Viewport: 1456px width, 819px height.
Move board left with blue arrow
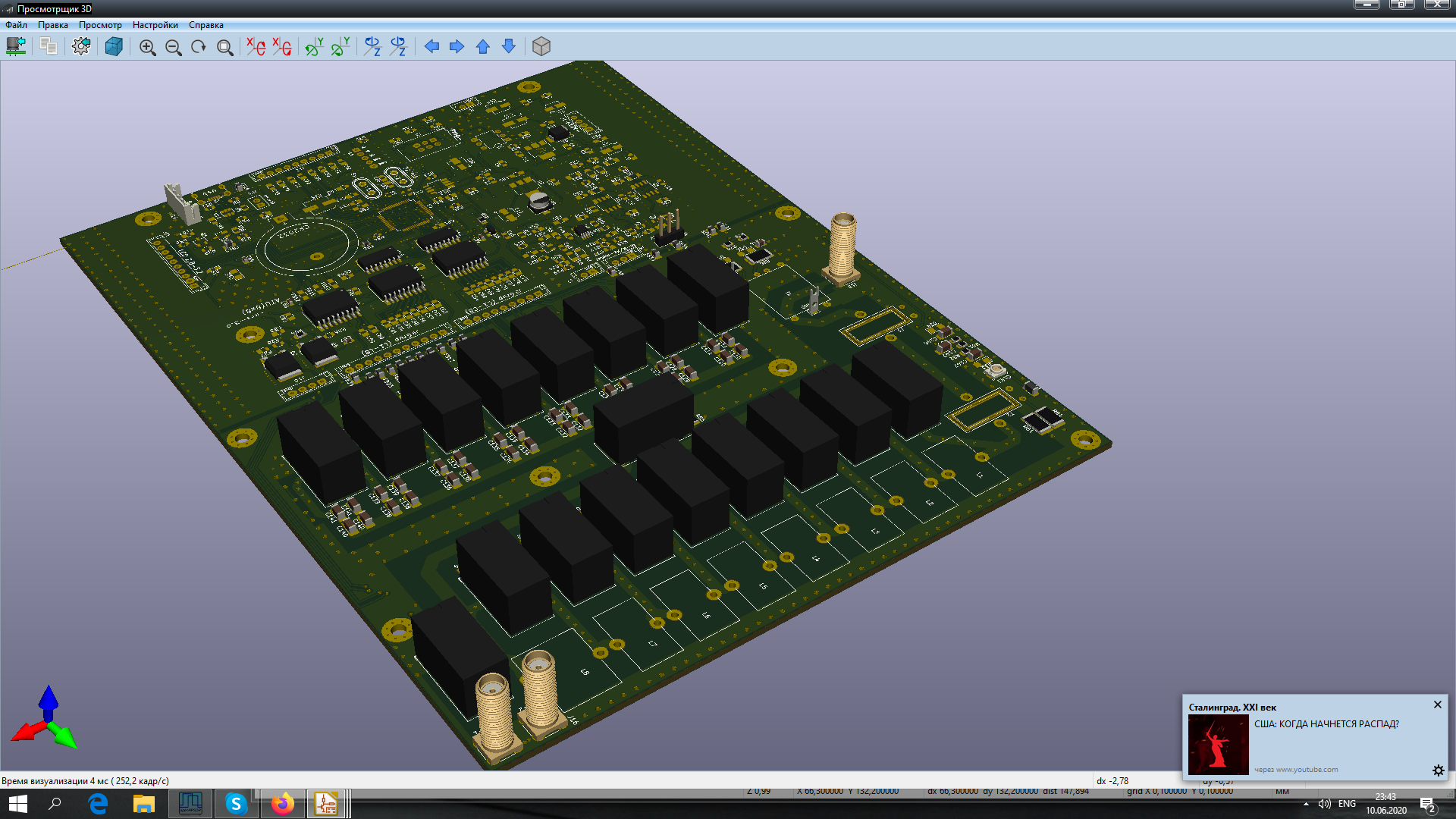pyautogui.click(x=431, y=47)
